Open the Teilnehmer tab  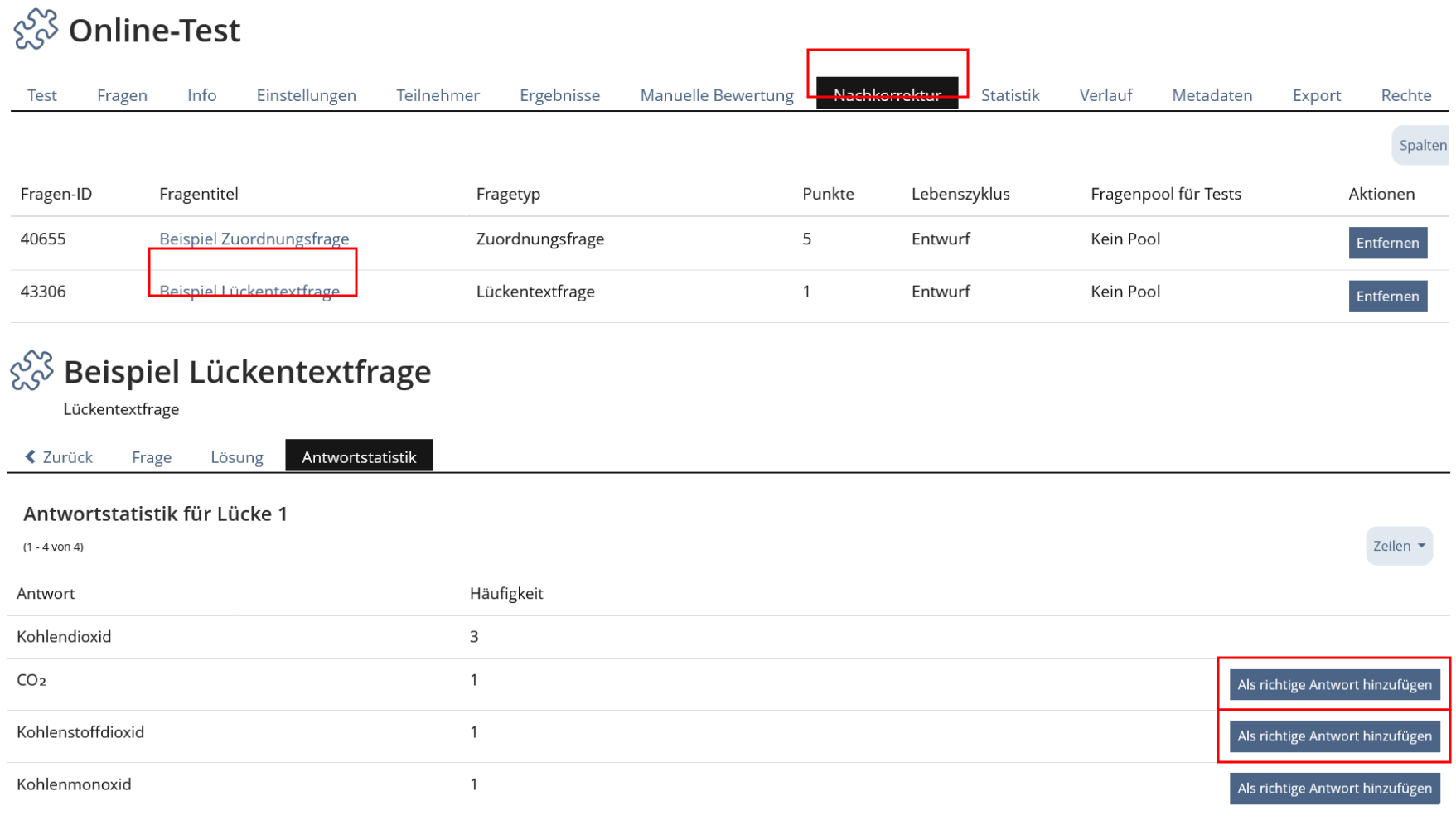click(x=438, y=95)
